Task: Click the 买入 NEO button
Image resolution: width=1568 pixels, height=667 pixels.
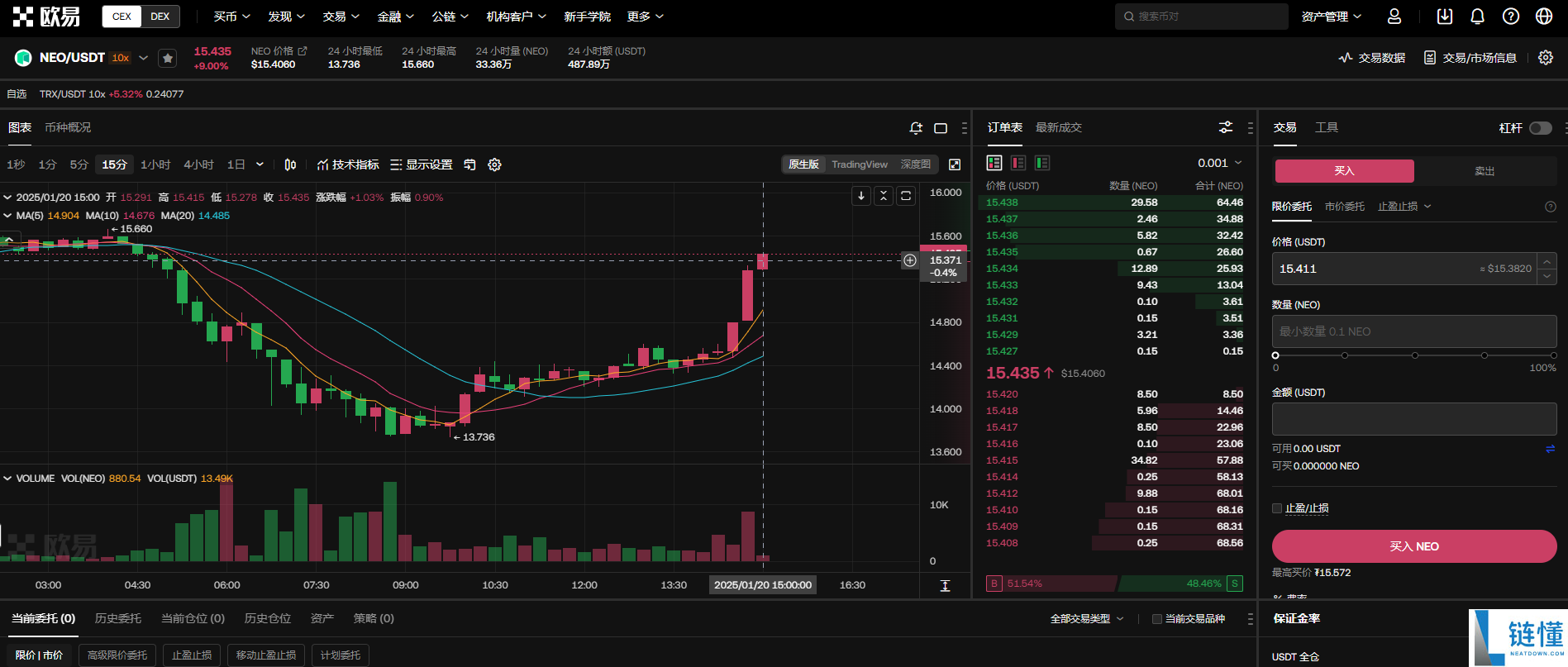Action: point(1413,546)
